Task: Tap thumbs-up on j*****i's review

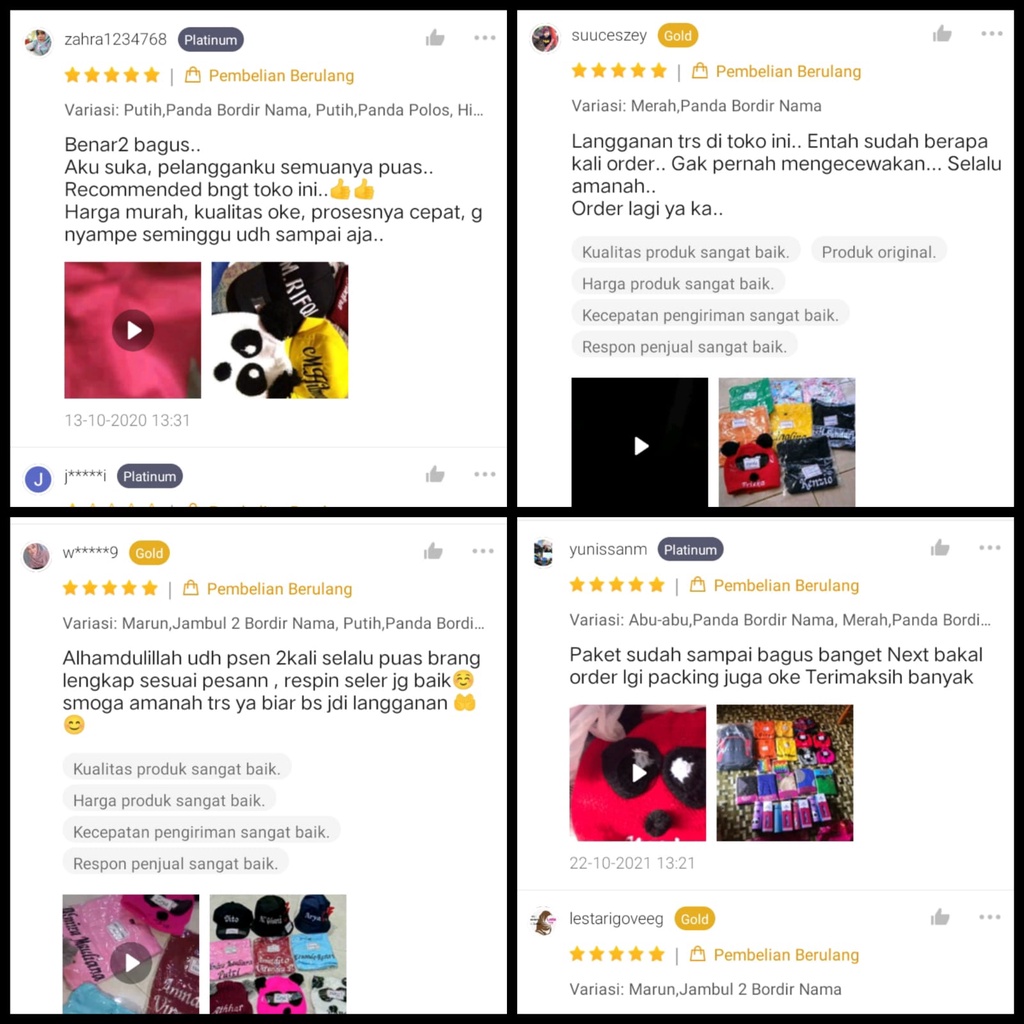Action: [435, 474]
